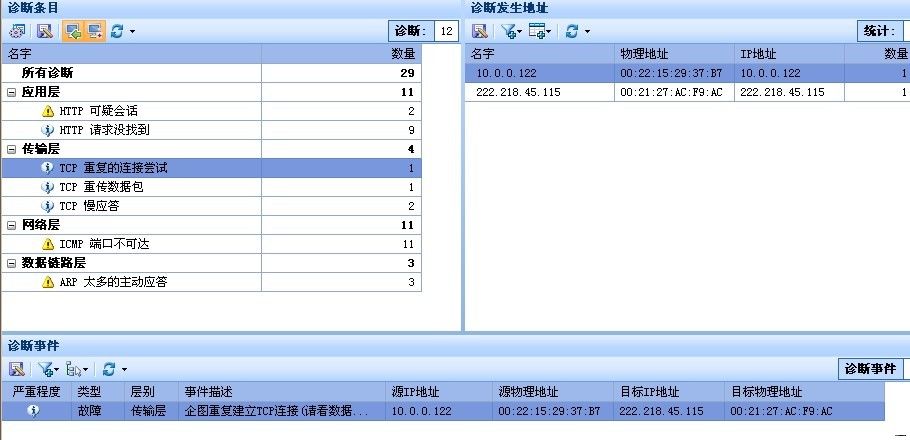Click warning icon next to ICMP 端口不可达
The height and width of the screenshot is (440, 910).
point(48,244)
